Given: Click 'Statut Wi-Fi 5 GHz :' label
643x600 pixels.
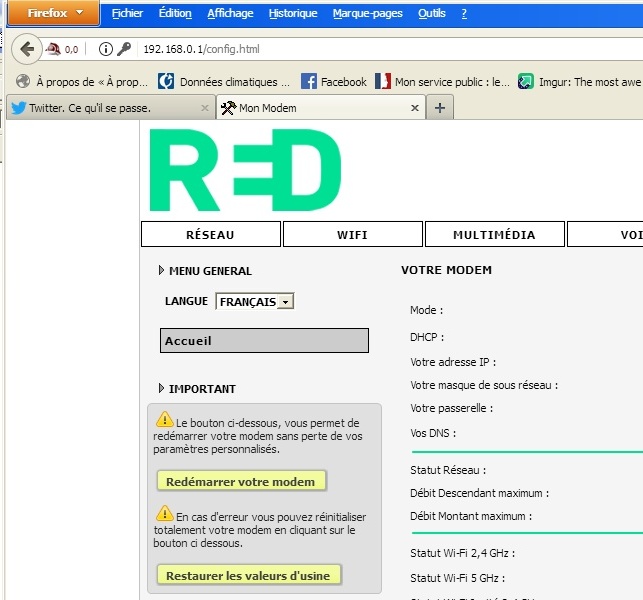Looking at the screenshot, I should pos(458,578).
